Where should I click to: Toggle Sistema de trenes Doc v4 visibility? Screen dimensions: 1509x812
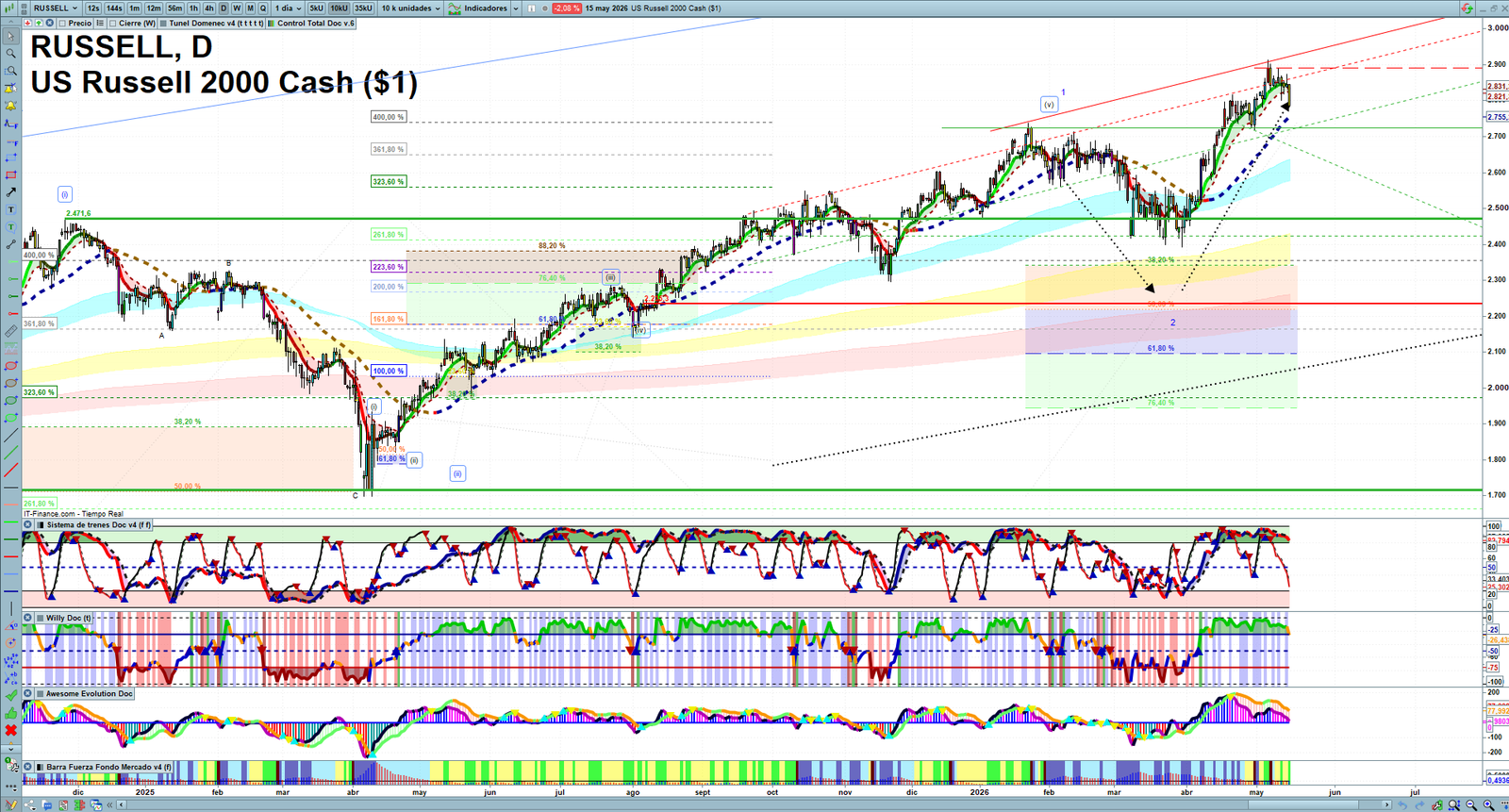(40, 525)
